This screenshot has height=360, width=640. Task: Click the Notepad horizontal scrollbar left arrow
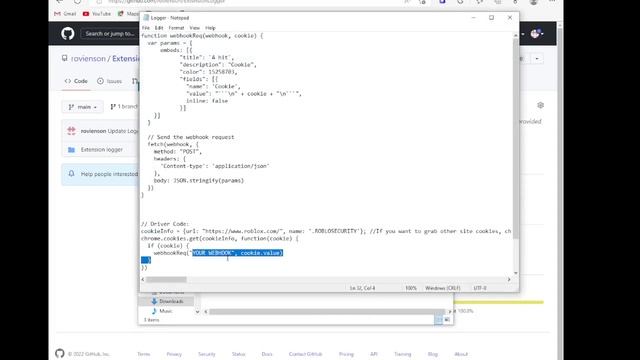(143, 280)
